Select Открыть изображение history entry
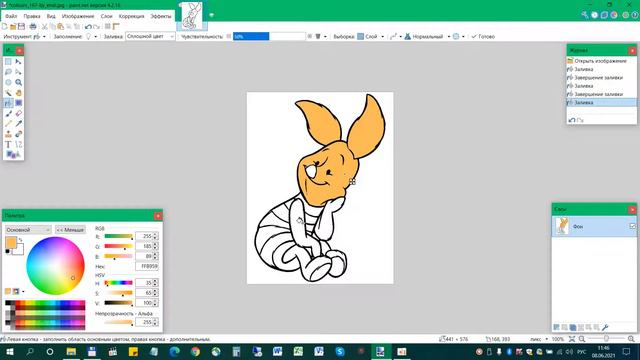 pyautogui.click(x=600, y=61)
